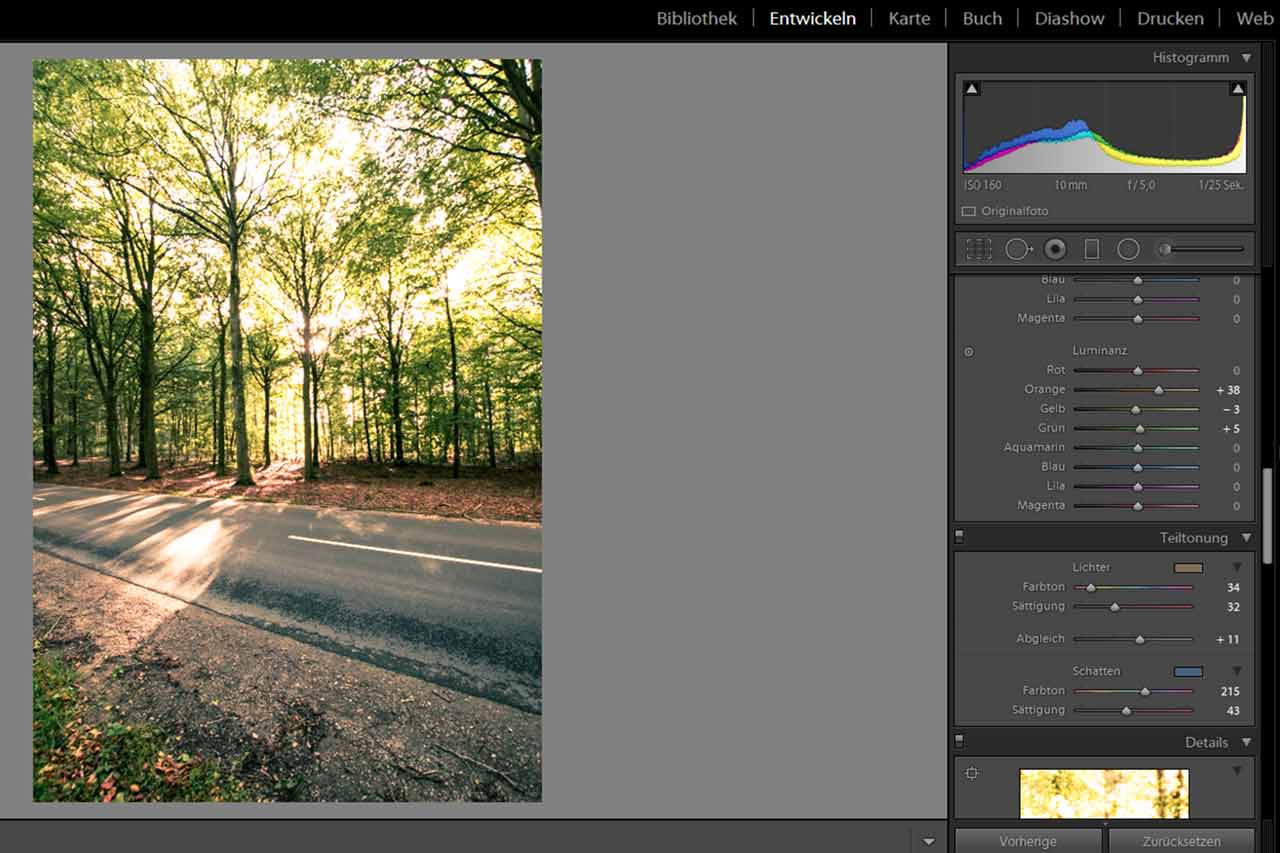Open the Karte module

909,19
